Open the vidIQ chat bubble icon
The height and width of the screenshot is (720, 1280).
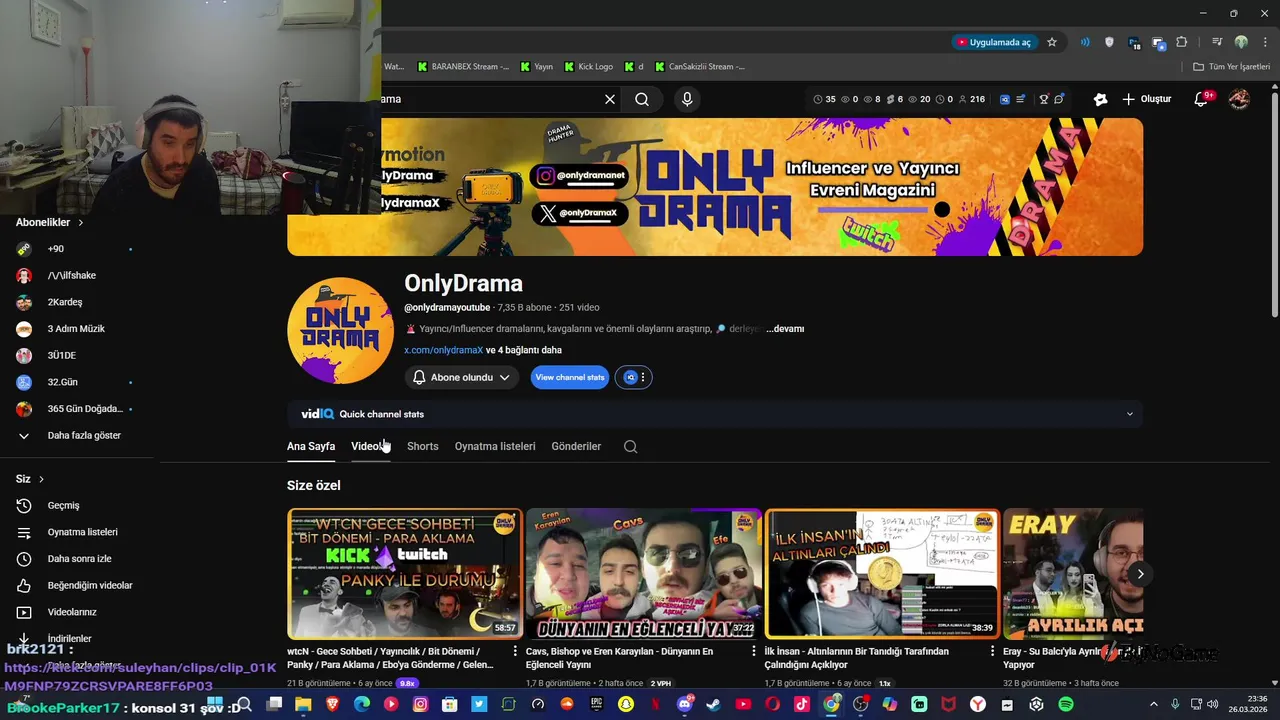1059,99
